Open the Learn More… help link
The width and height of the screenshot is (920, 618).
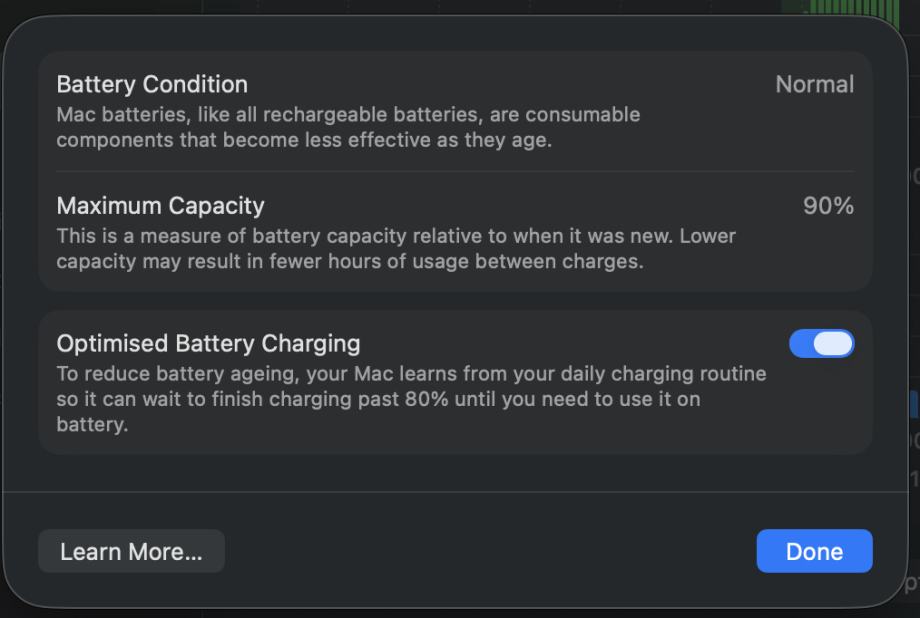pyautogui.click(x=131, y=551)
